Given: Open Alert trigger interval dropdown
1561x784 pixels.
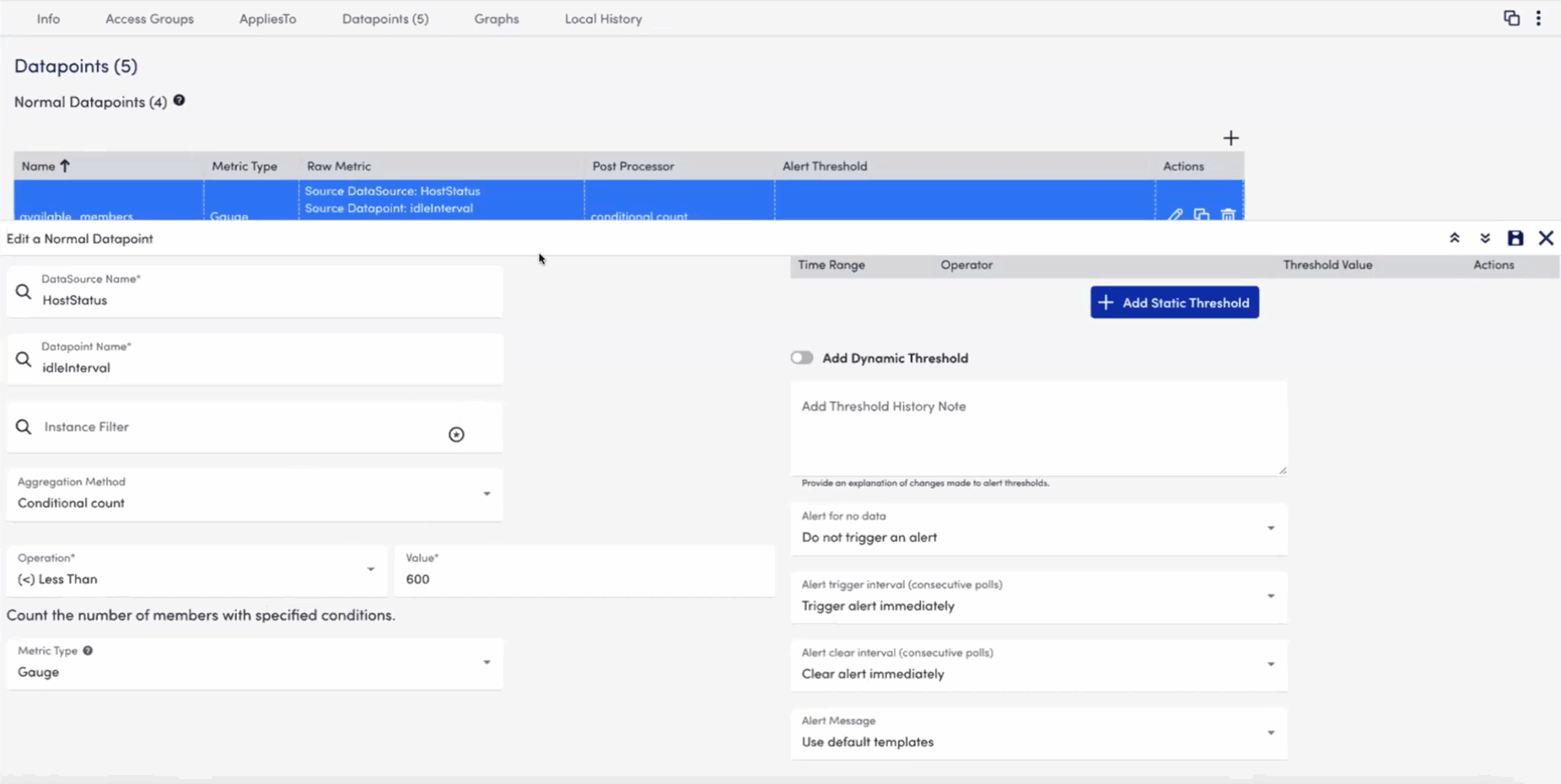Looking at the screenshot, I should coord(1038,597).
